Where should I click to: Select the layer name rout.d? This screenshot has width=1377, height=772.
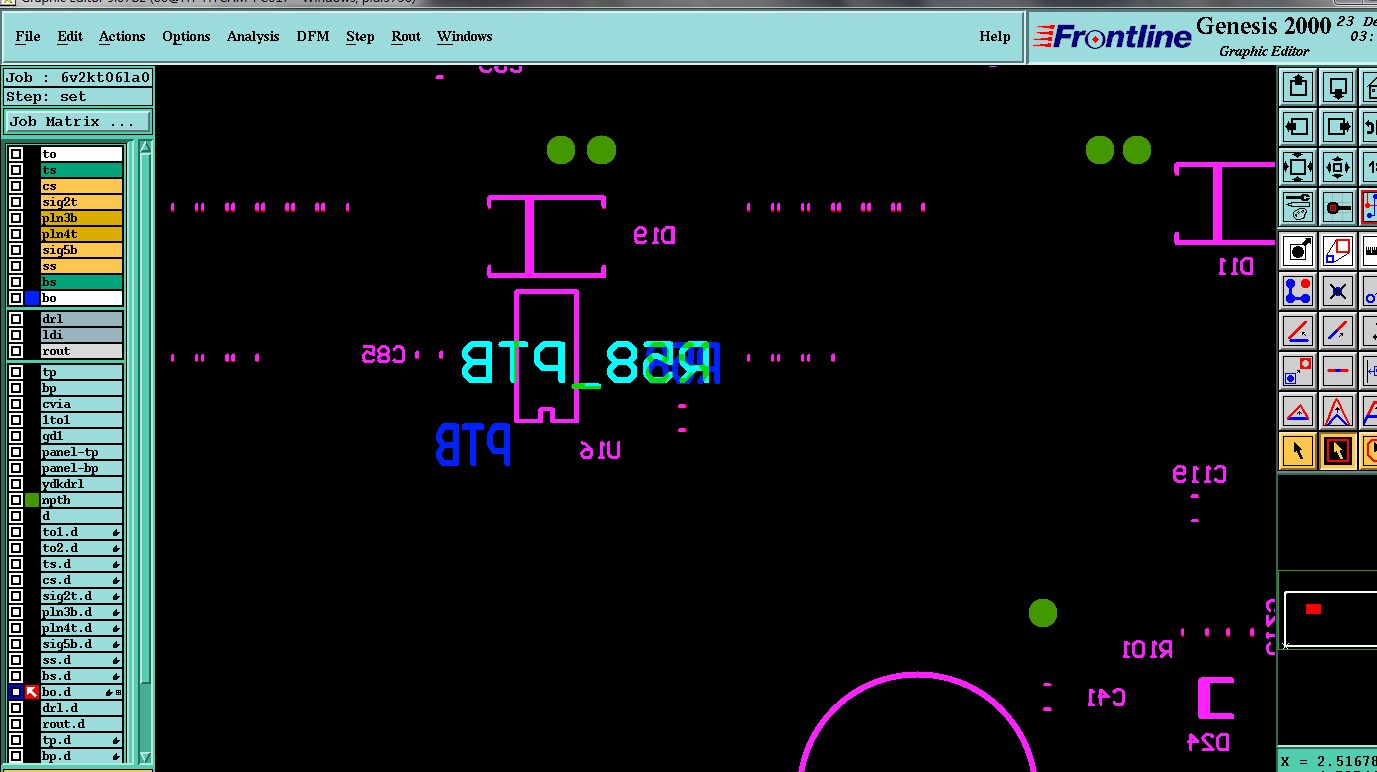coord(82,724)
